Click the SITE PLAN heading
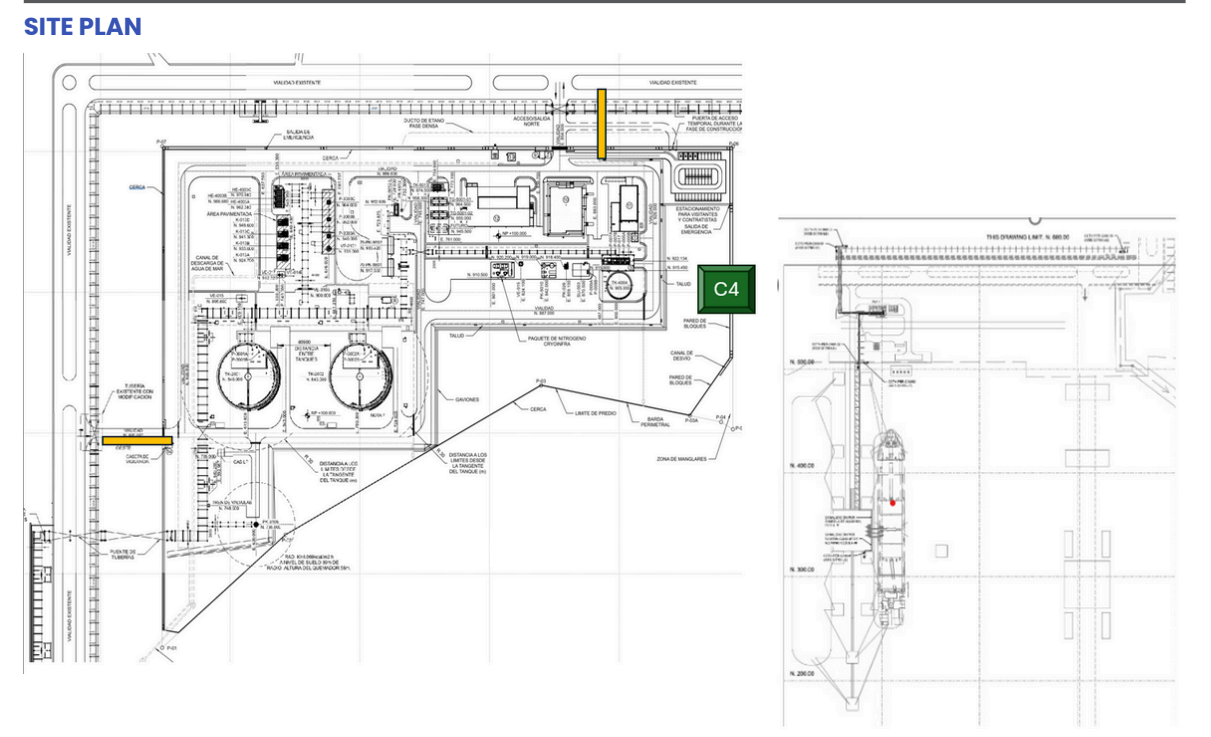The height and width of the screenshot is (737, 1211). 83,29
